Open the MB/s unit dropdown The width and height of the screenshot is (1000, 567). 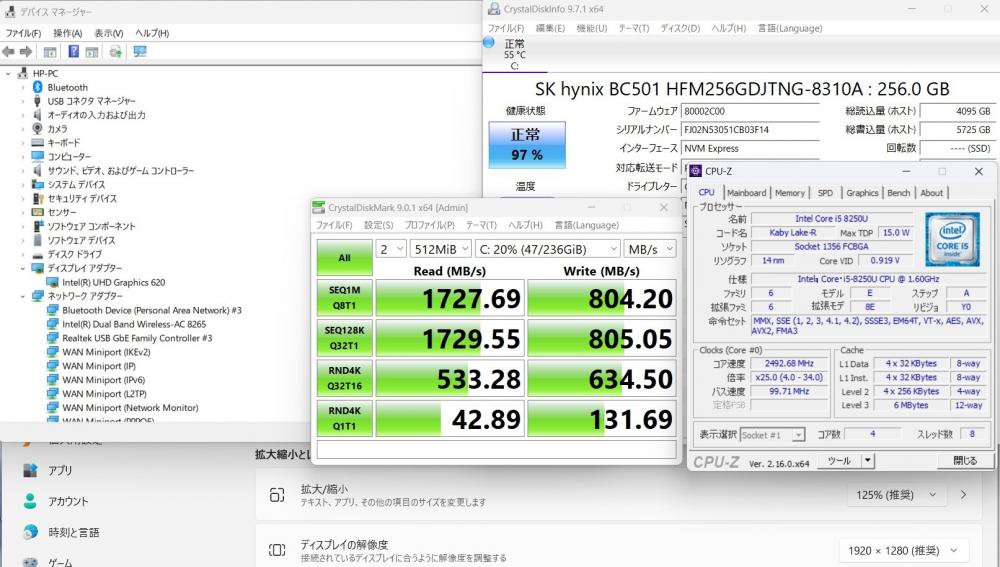pyautogui.click(x=649, y=249)
